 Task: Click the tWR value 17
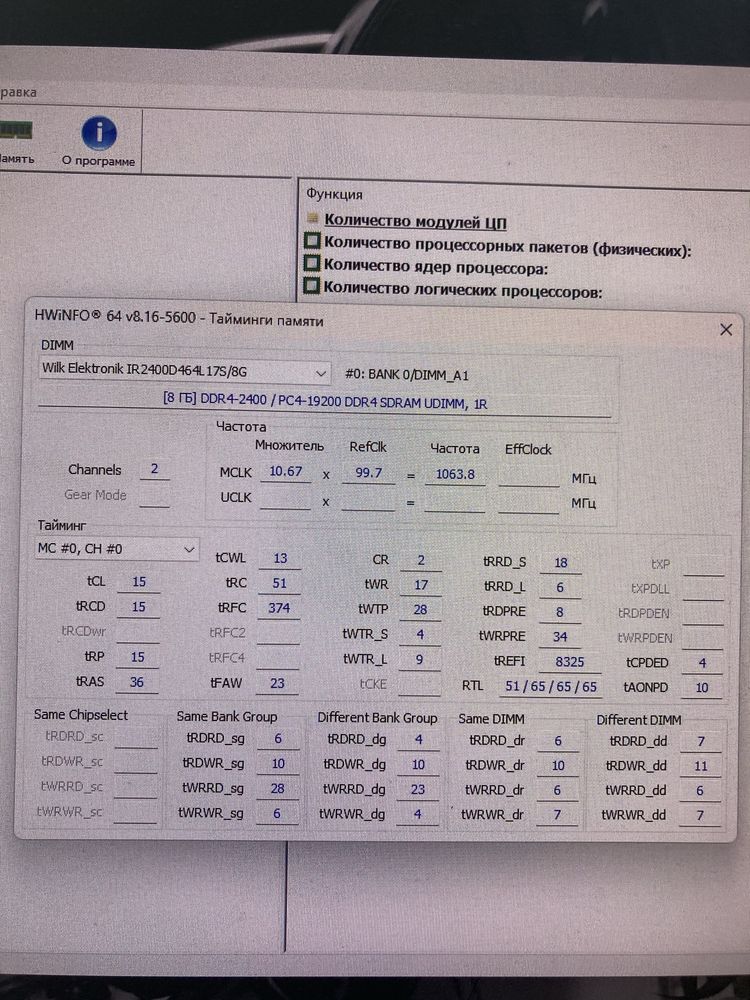[421, 585]
